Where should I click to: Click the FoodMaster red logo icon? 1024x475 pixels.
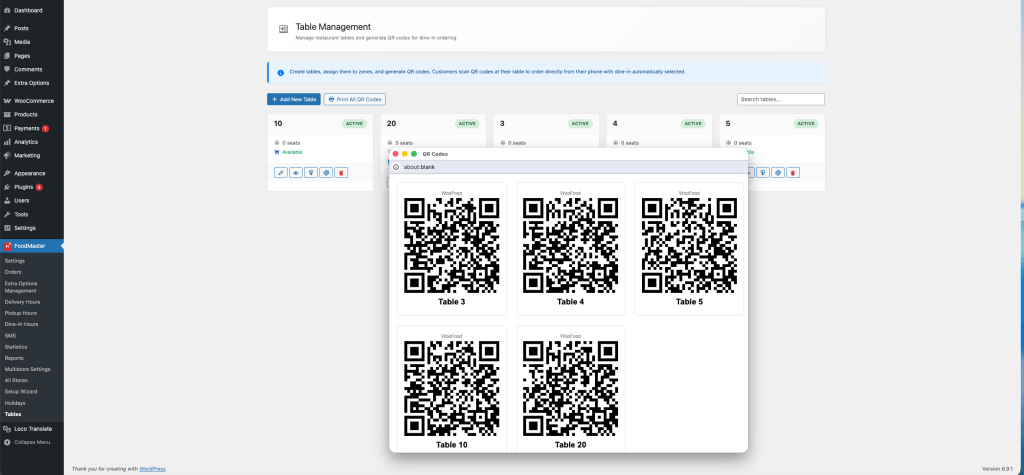click(x=7, y=246)
